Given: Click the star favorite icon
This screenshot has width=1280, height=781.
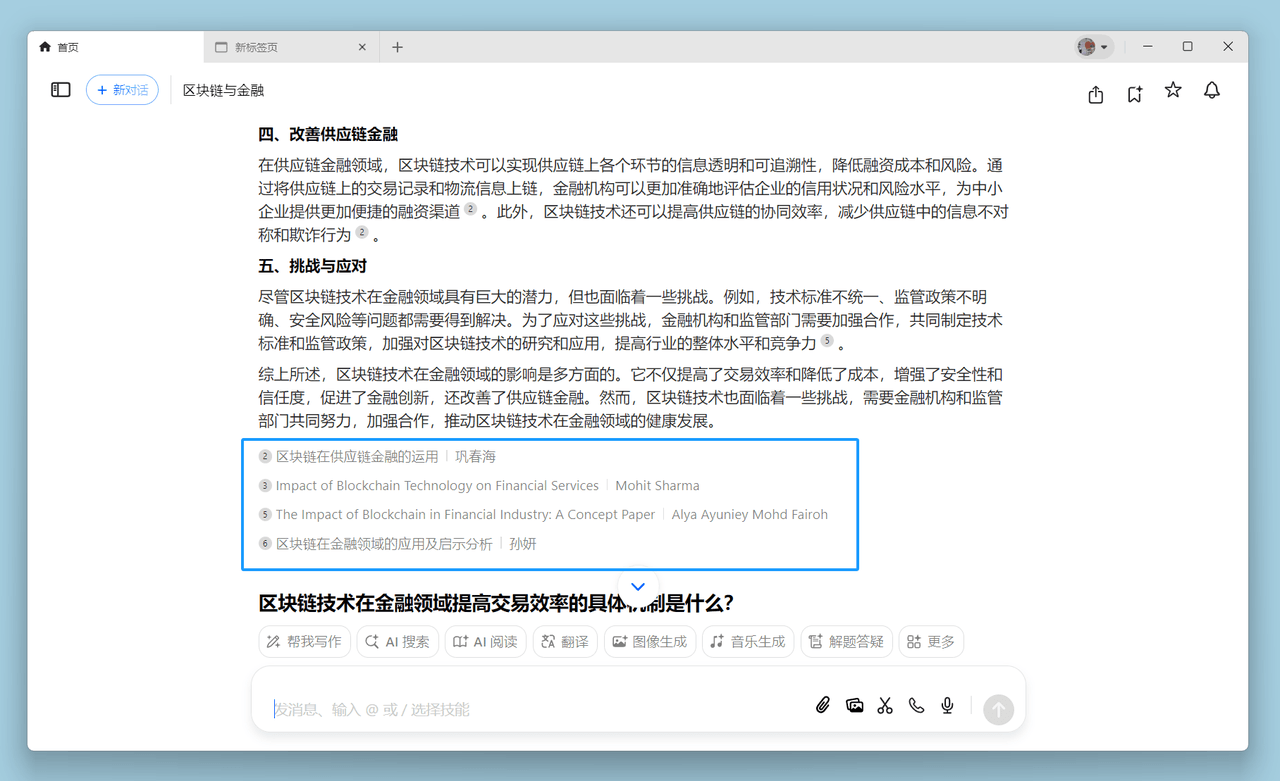Looking at the screenshot, I should pyautogui.click(x=1173, y=91).
